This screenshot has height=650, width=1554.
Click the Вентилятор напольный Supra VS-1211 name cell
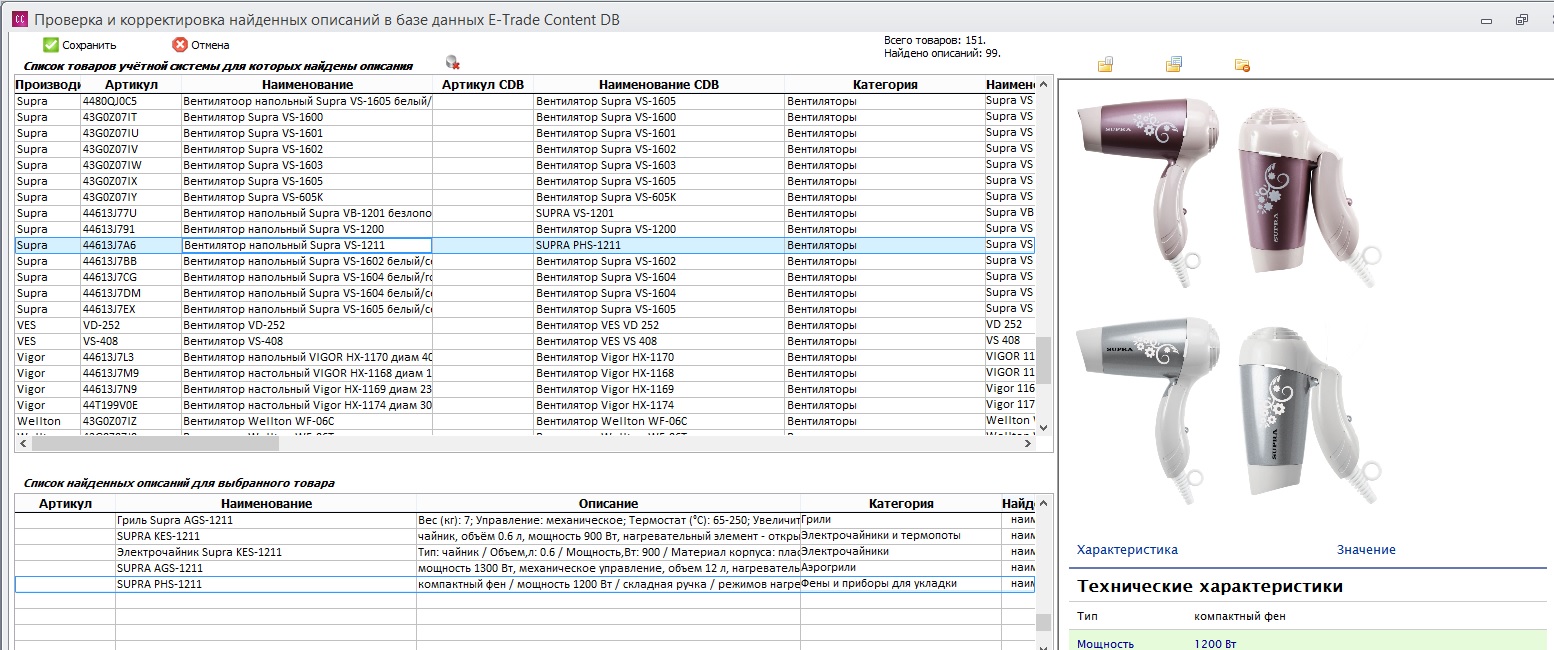pyautogui.click(x=306, y=245)
